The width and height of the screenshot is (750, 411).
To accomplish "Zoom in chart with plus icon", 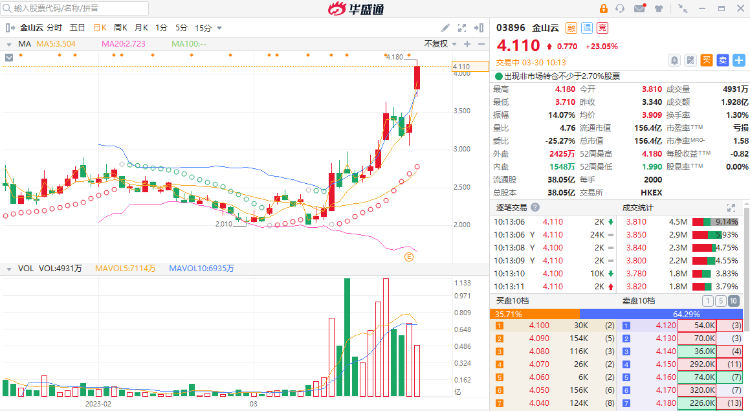I will pos(467,44).
